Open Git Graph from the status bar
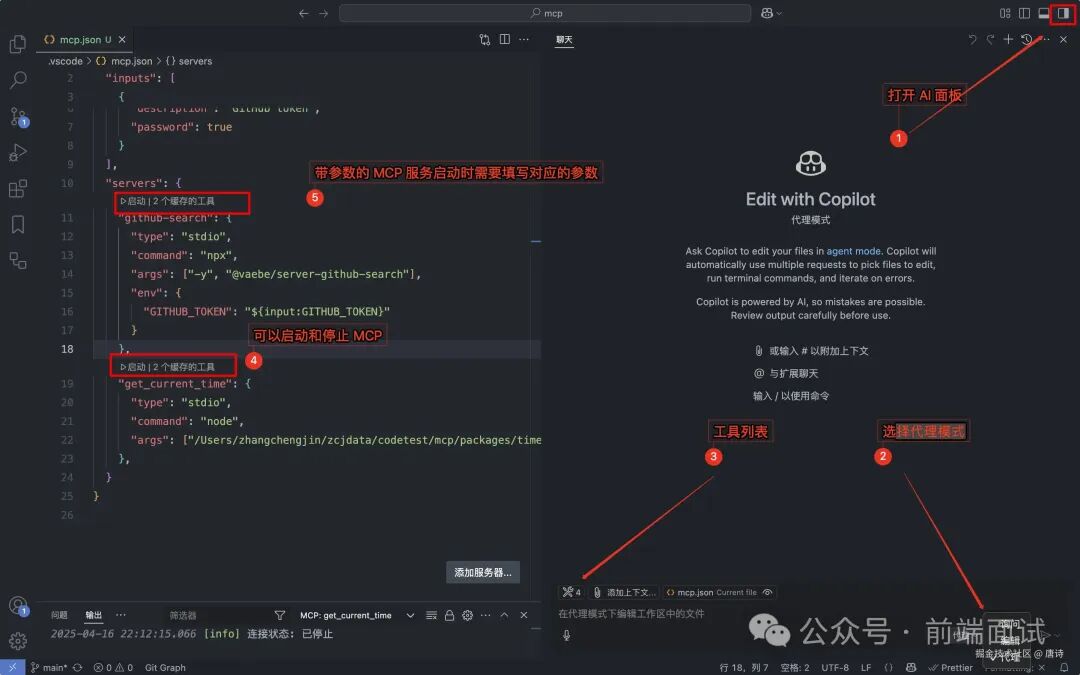 (165, 667)
